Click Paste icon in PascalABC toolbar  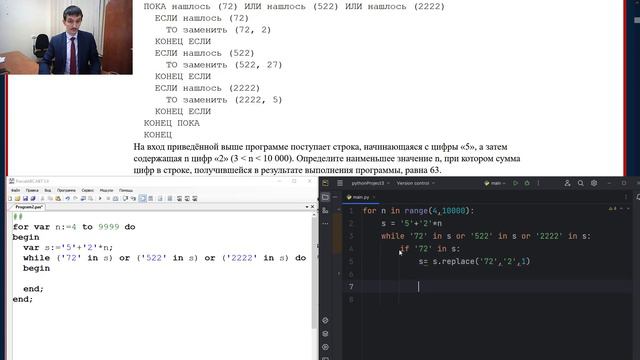coord(58,198)
